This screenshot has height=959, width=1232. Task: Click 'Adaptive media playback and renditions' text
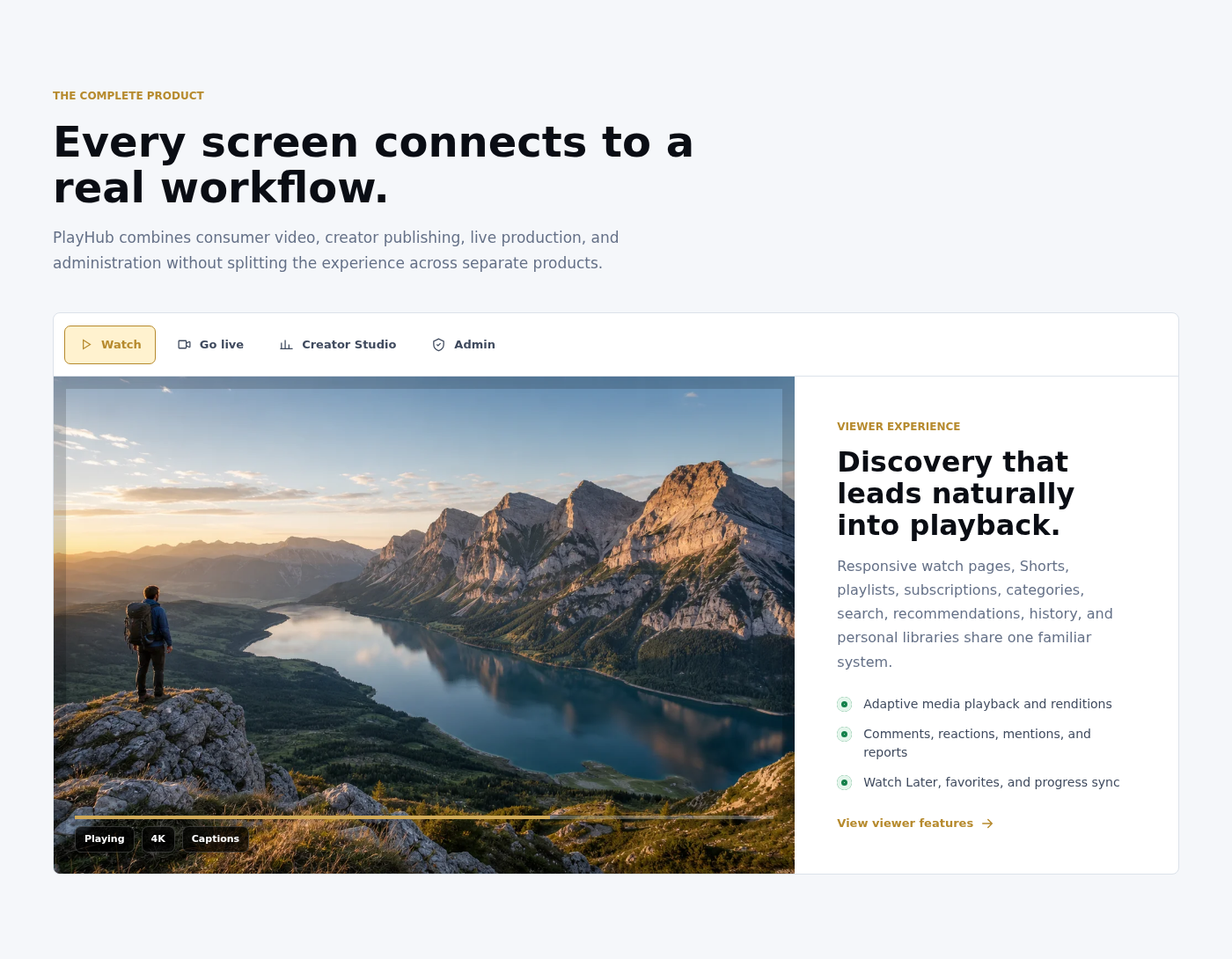tap(987, 704)
